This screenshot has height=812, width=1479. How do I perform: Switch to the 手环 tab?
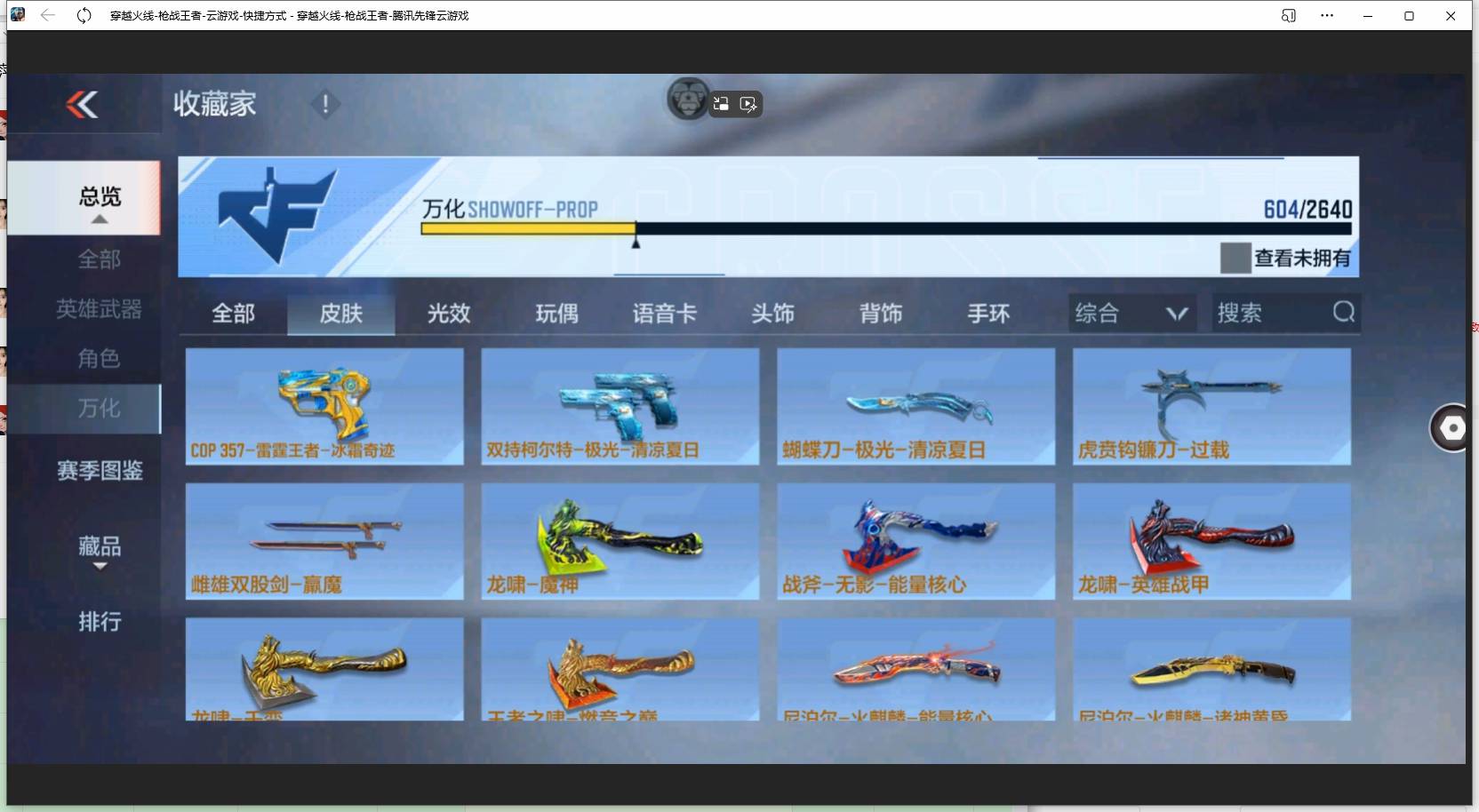[989, 314]
